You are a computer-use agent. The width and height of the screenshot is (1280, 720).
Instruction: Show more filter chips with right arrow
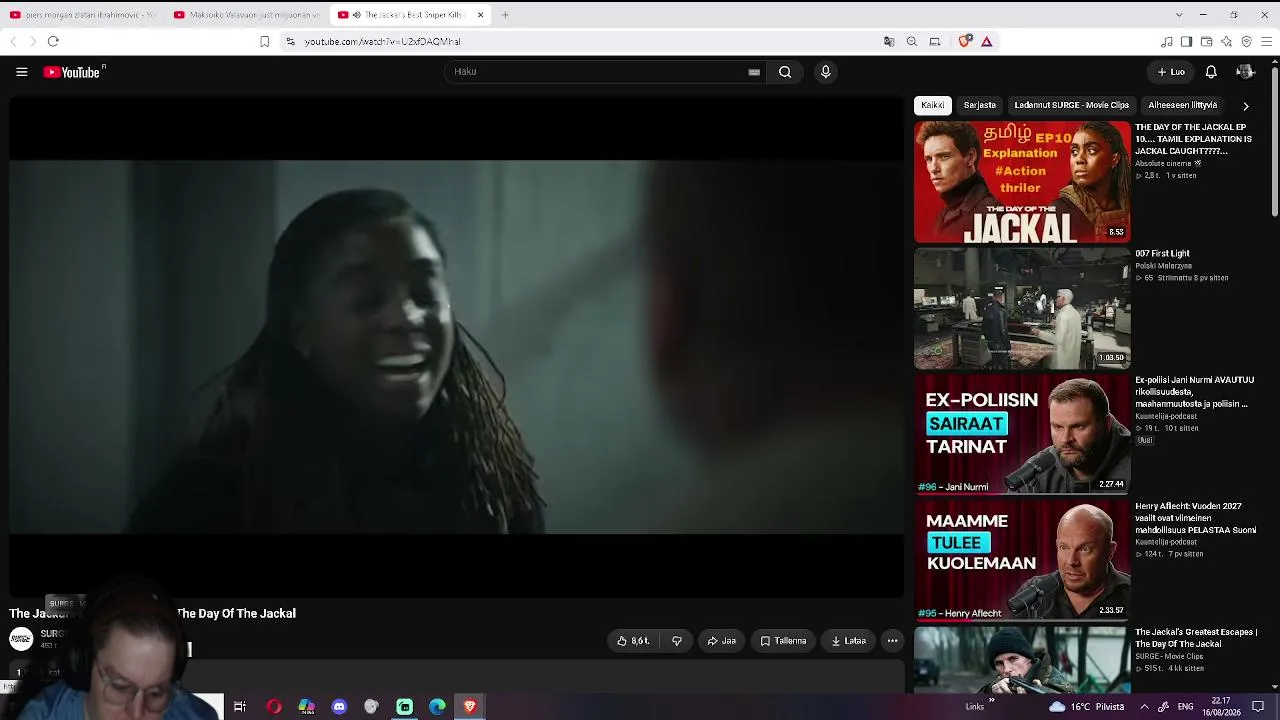(1245, 106)
